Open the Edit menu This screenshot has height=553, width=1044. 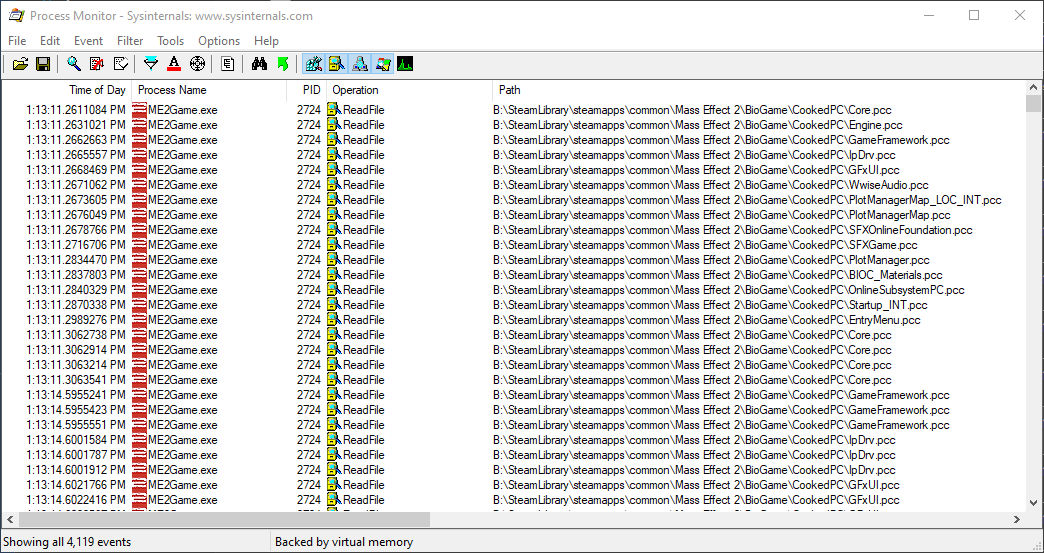[x=50, y=41]
